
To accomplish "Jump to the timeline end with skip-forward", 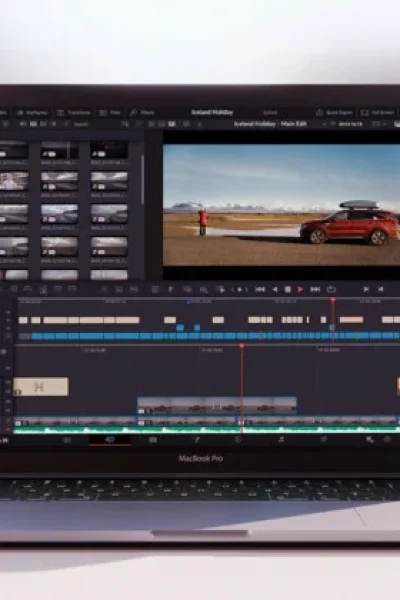I will [315, 289].
